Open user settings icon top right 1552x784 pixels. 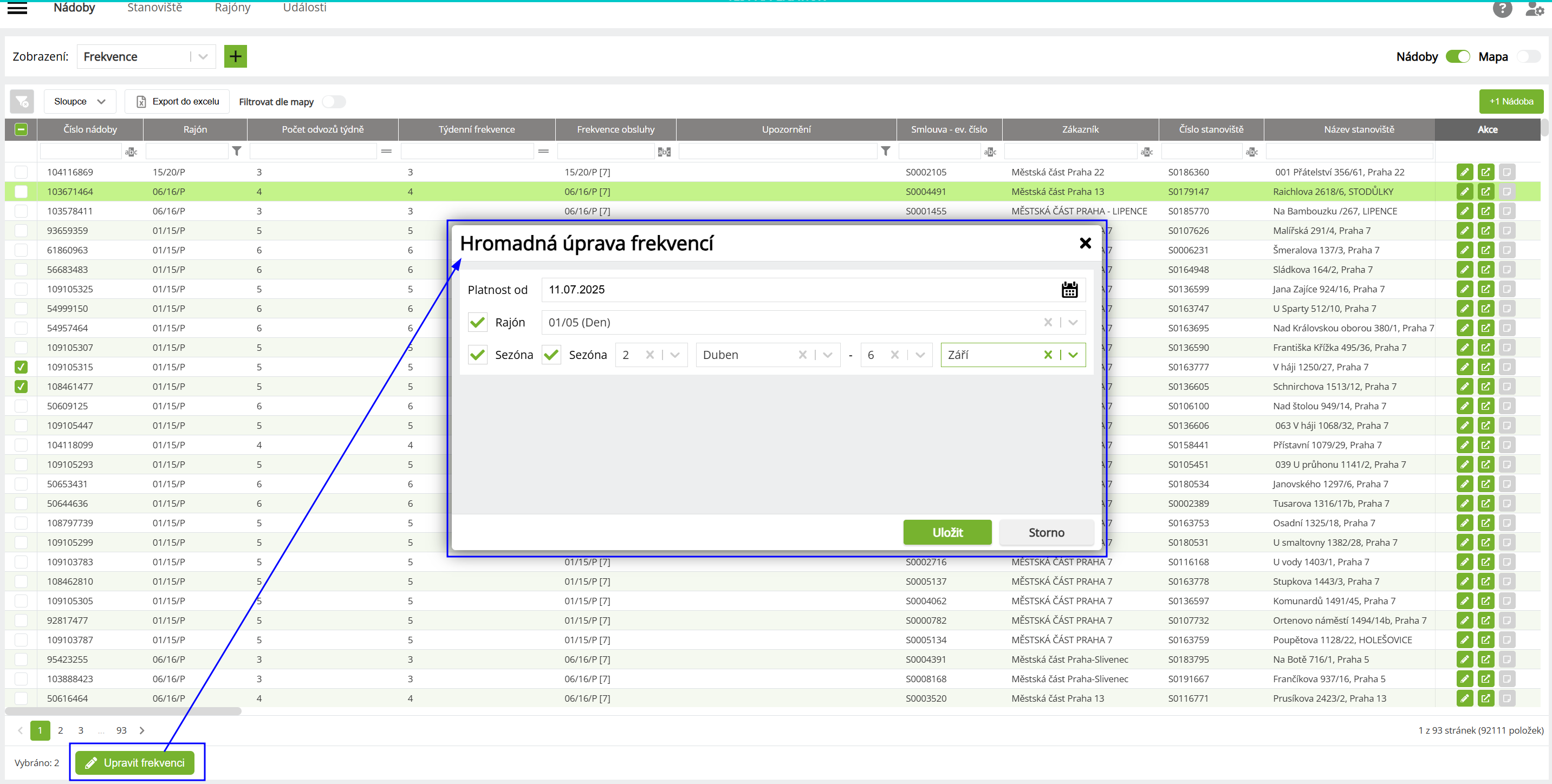(1534, 9)
